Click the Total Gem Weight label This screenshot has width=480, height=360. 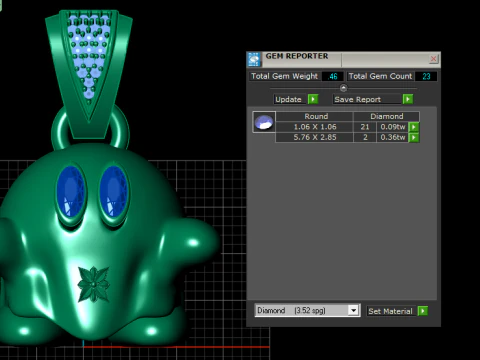pos(284,76)
